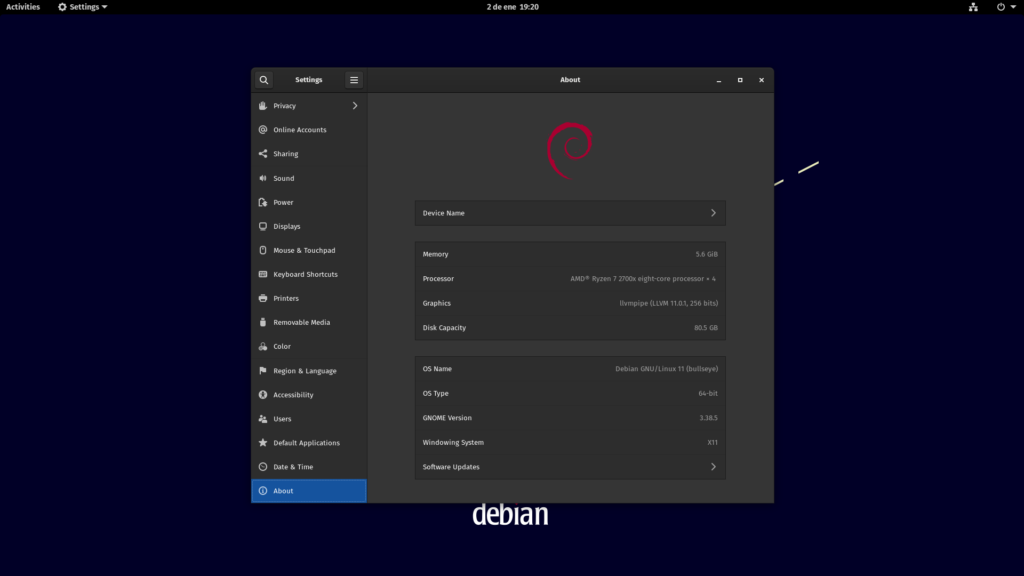The width and height of the screenshot is (1024, 576).
Task: Select the Removable Media icon
Action: [263, 322]
